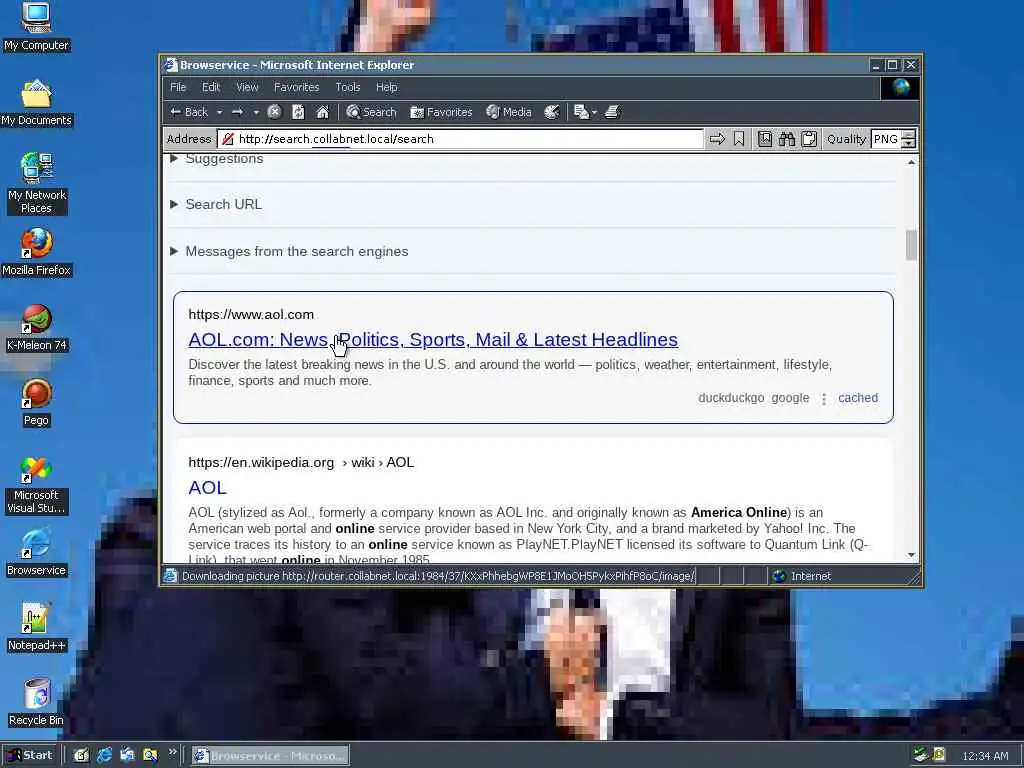The image size is (1024, 768).
Task: Open the Help menu
Action: tap(386, 87)
